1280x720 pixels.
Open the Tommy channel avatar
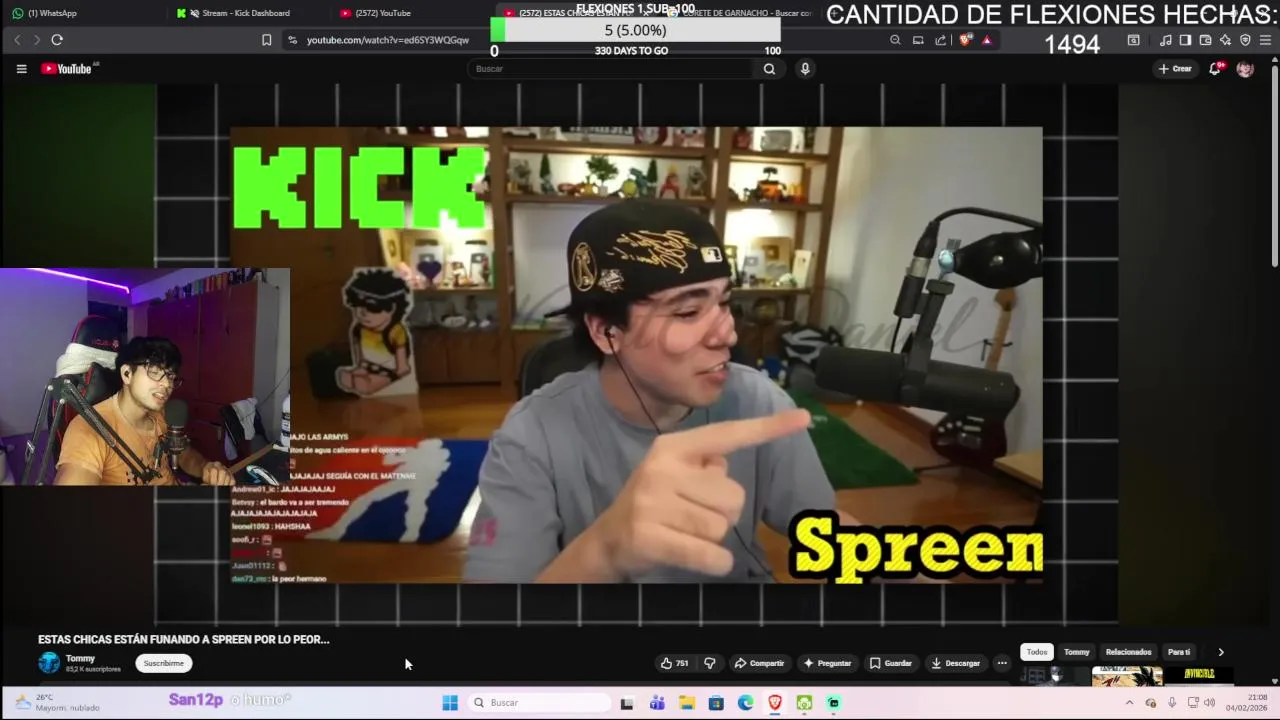(x=49, y=663)
